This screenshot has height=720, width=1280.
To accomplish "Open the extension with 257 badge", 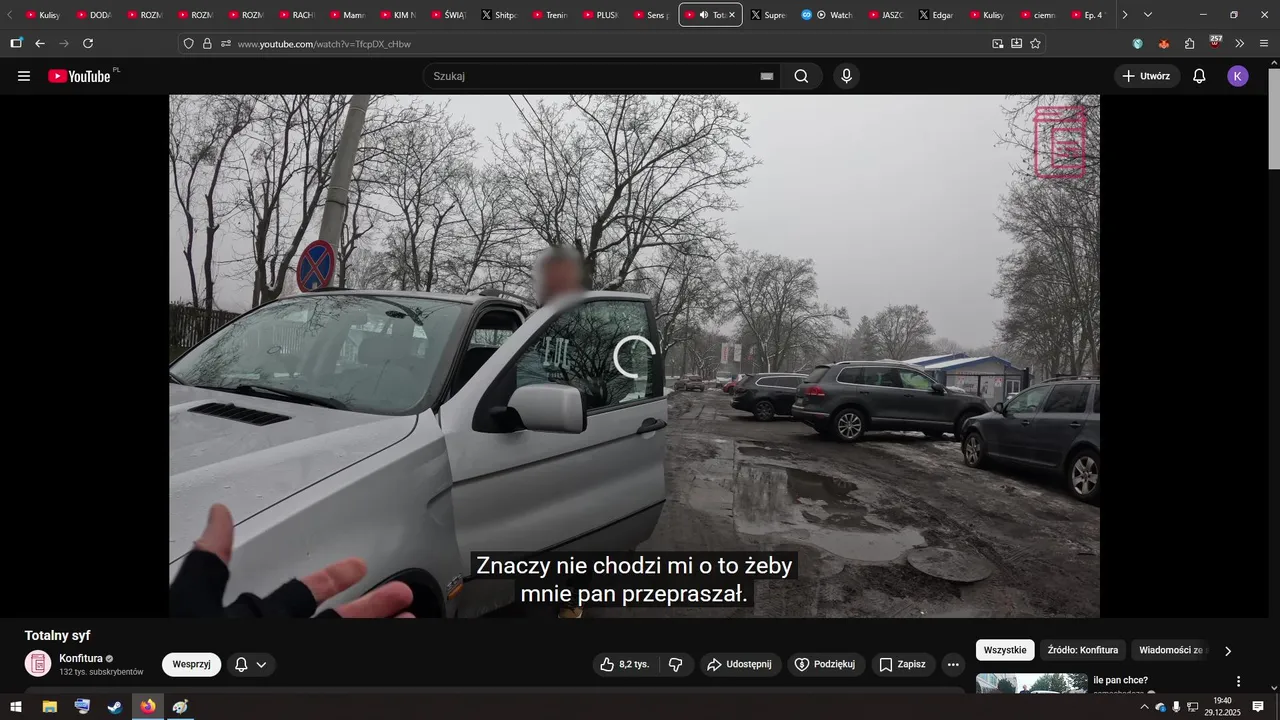I will click(1215, 43).
